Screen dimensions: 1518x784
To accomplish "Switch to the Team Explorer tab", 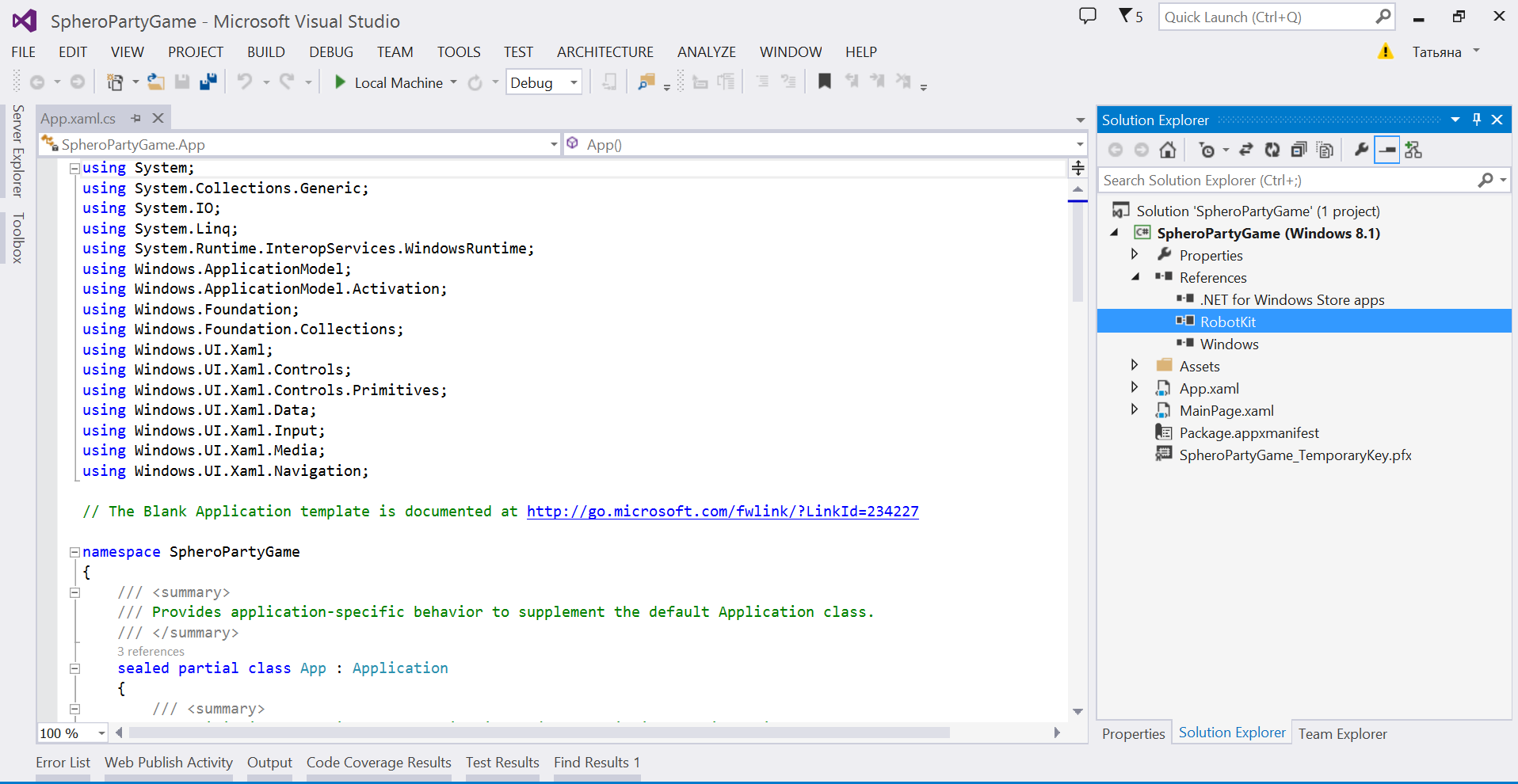I will (x=1342, y=734).
